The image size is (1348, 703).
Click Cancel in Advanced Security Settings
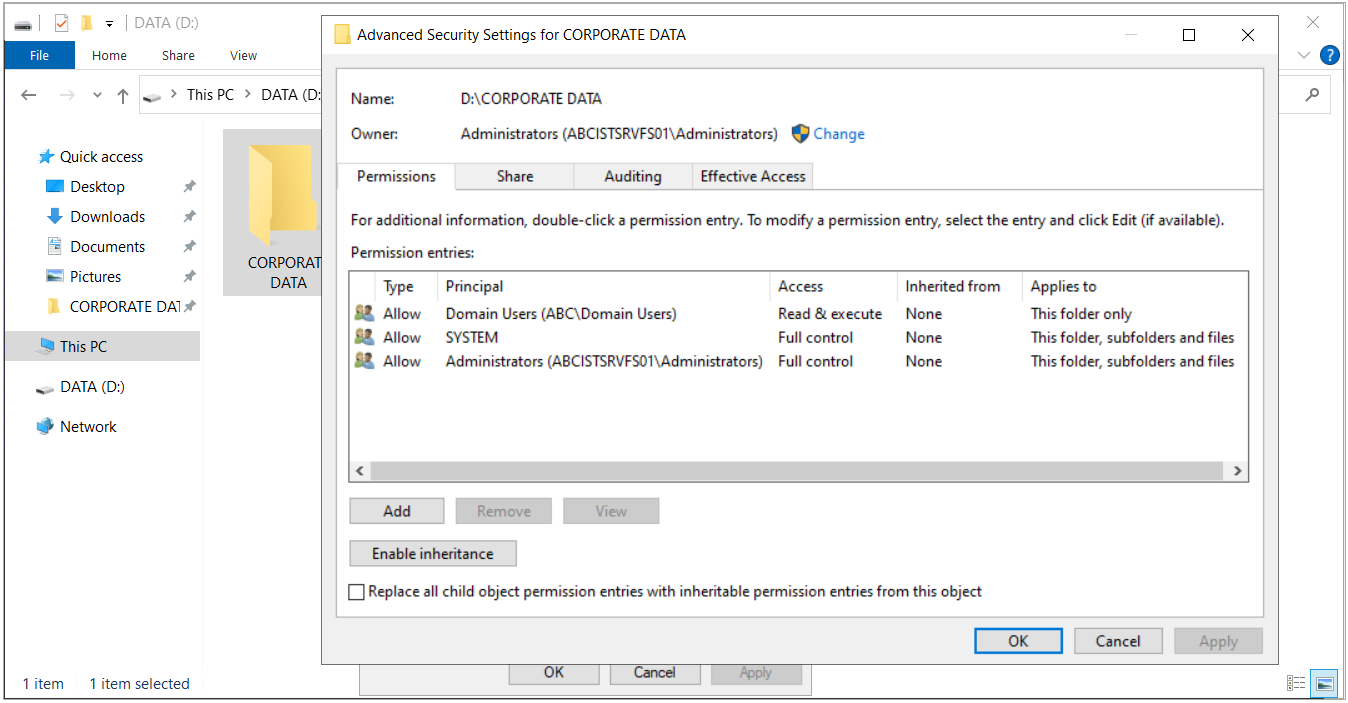click(1118, 642)
